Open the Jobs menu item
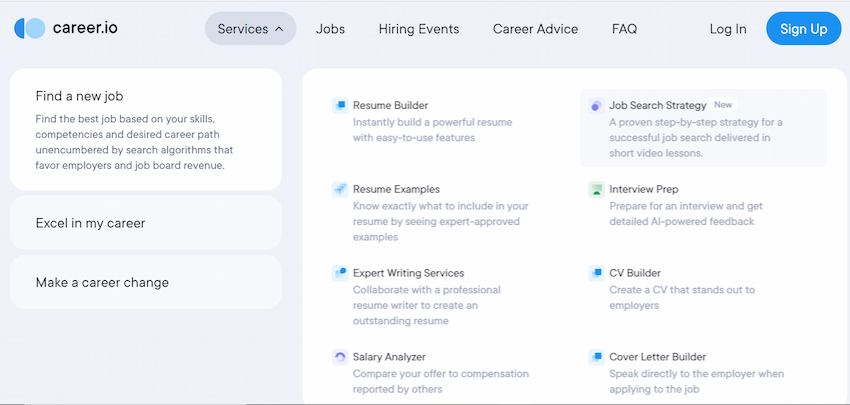This screenshot has height=405, width=850. pos(330,29)
